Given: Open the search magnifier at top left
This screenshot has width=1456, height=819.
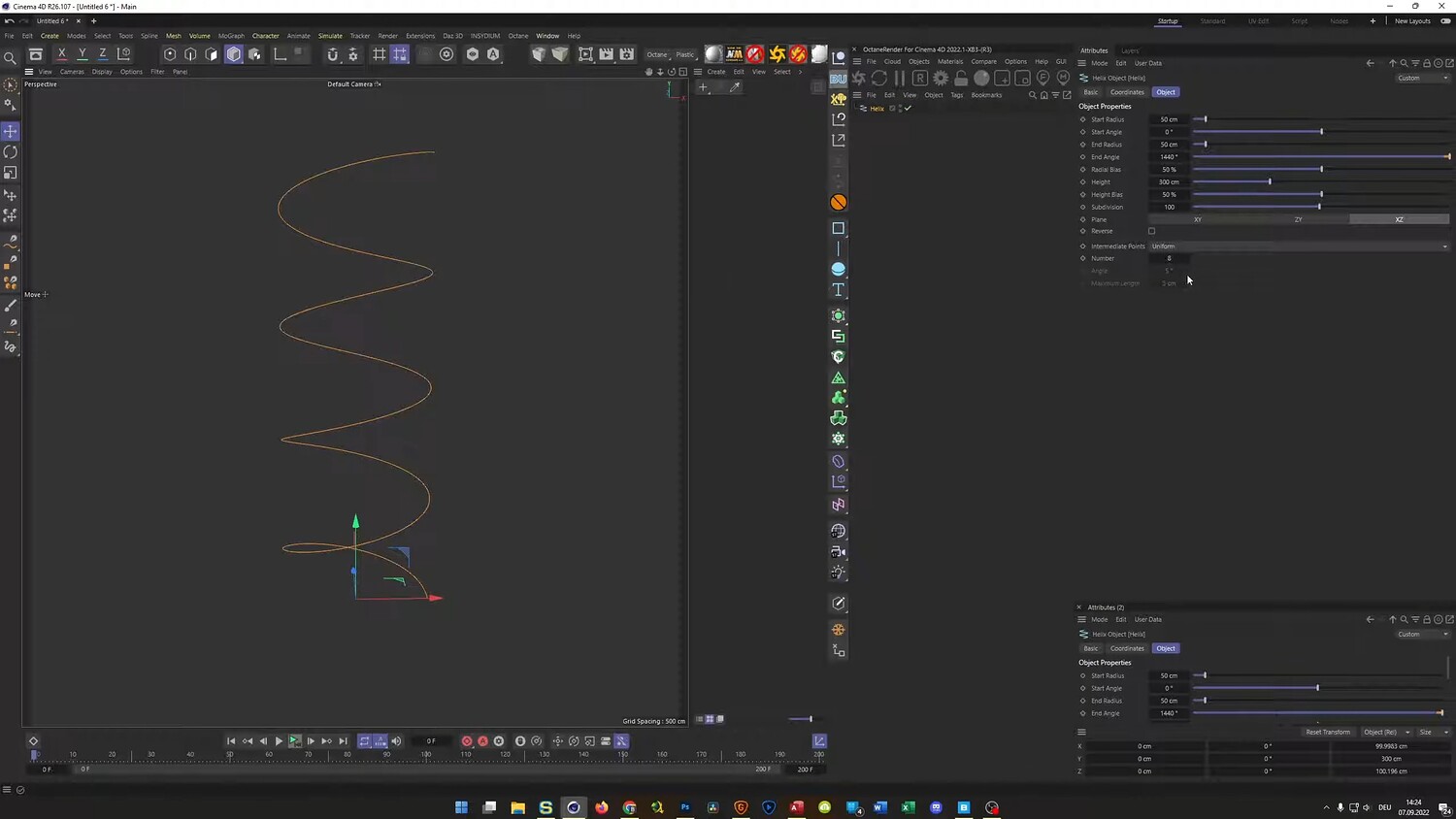Looking at the screenshot, I should click(11, 58).
